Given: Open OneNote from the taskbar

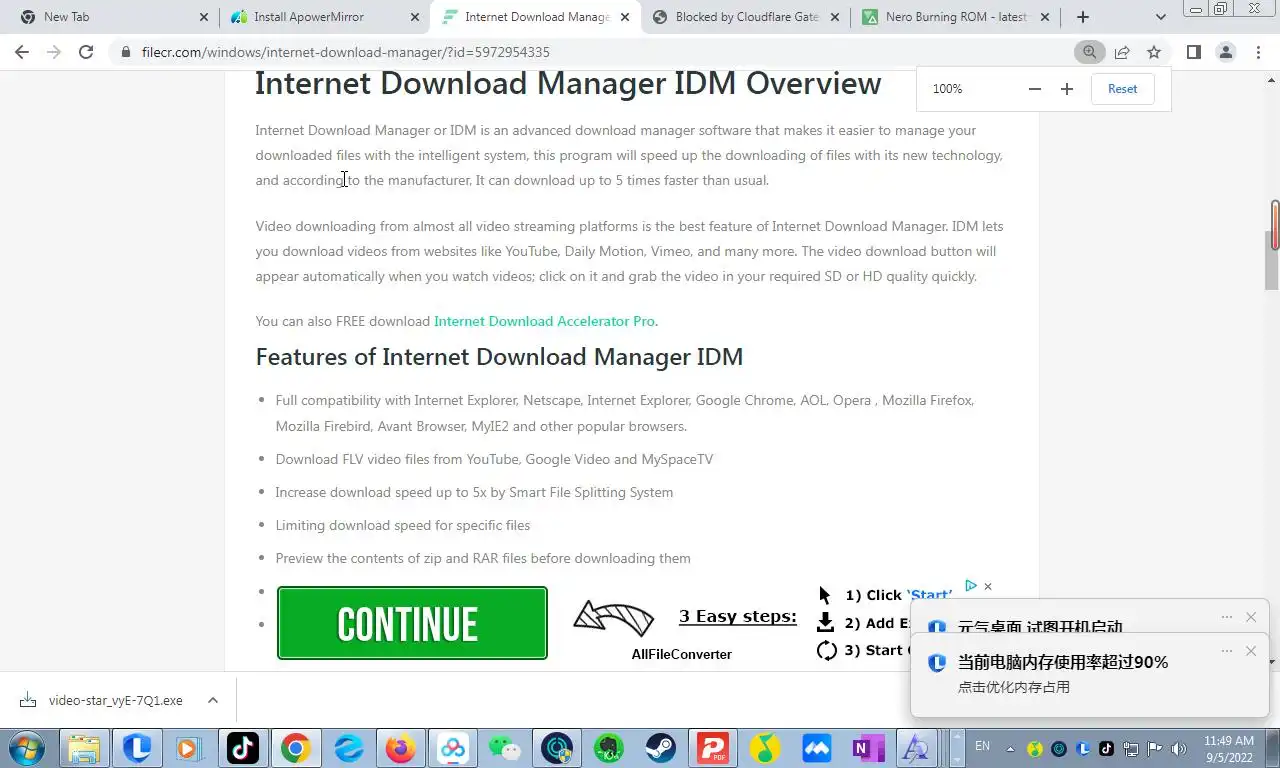Looking at the screenshot, I should [866, 748].
